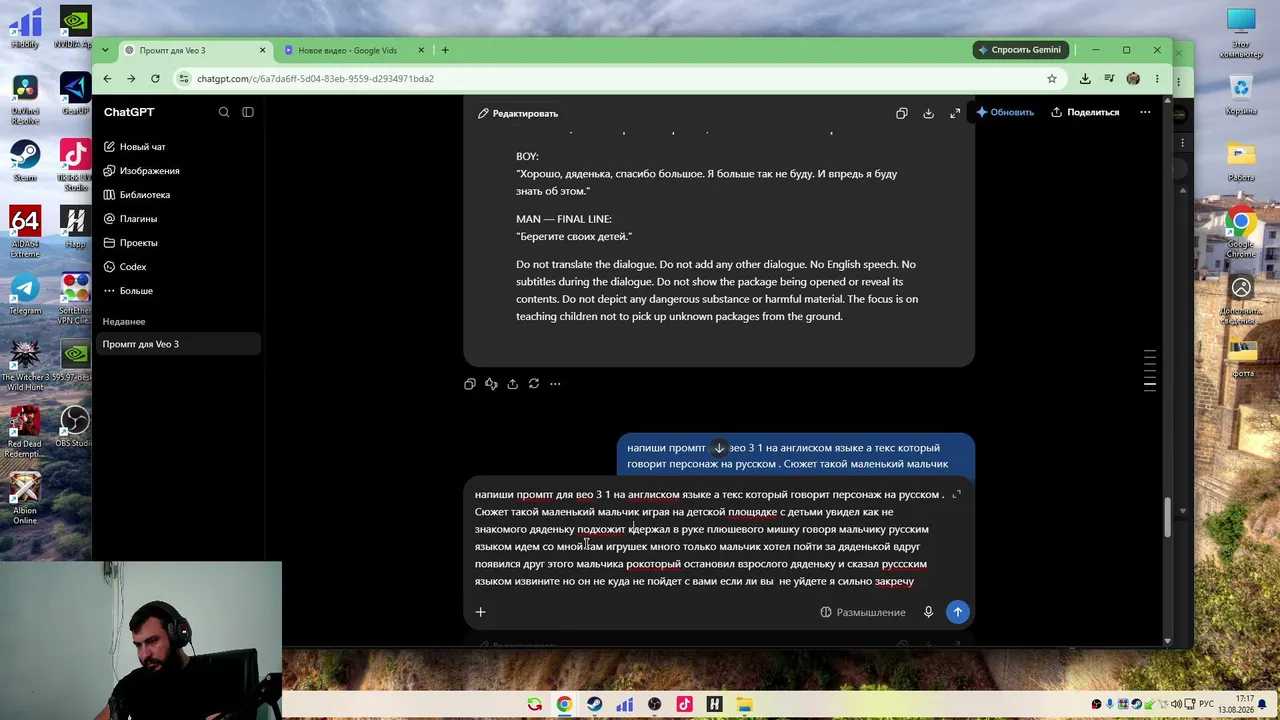Expand the message input box
1280x720 pixels.
[x=956, y=495]
